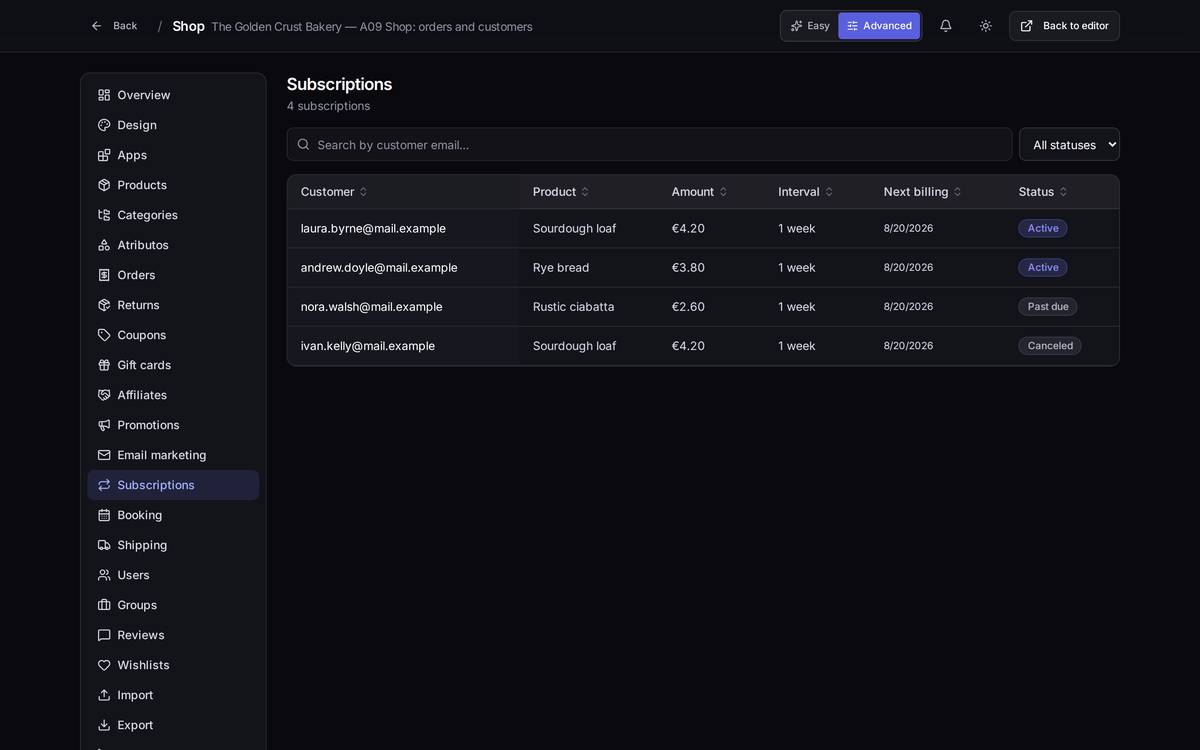Sort table by Customer column
This screenshot has height=750, width=1200.
click(334, 192)
